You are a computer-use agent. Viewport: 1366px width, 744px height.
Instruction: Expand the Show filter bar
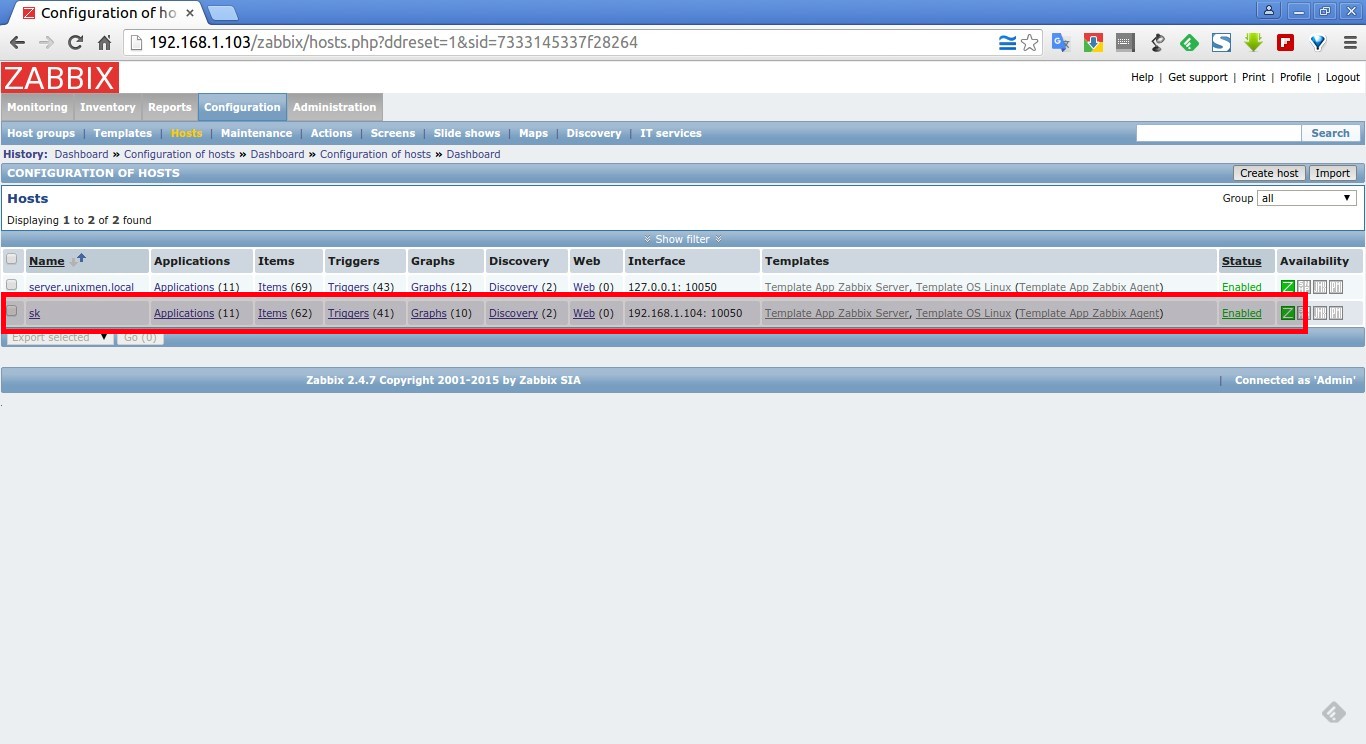click(682, 239)
